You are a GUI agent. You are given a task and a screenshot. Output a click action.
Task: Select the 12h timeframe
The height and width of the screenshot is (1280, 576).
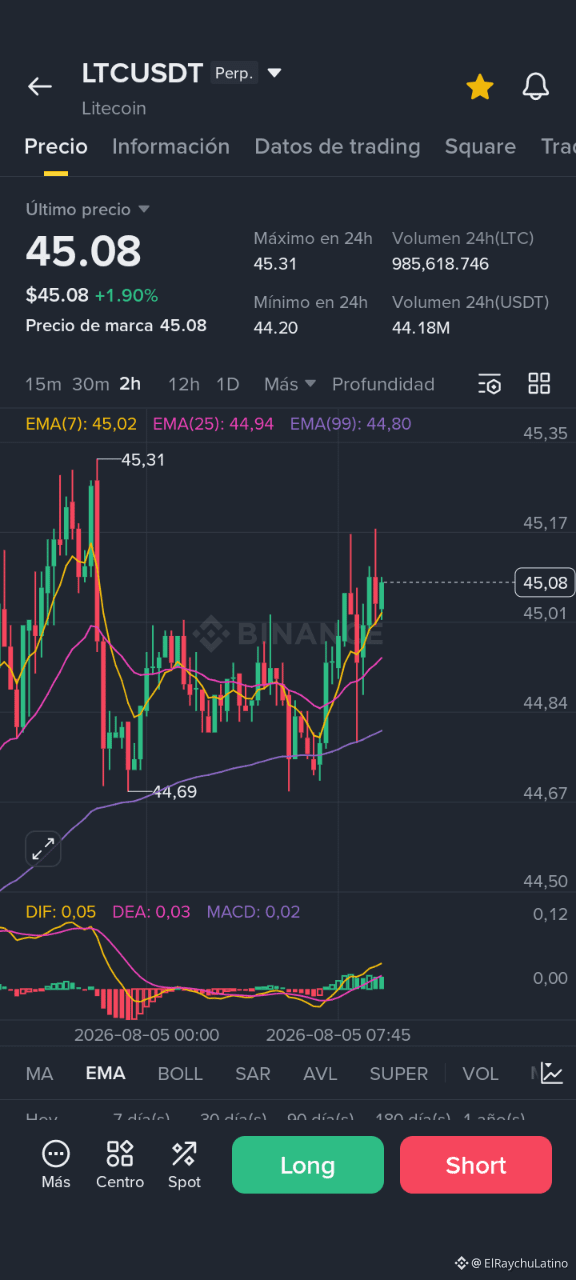point(184,384)
